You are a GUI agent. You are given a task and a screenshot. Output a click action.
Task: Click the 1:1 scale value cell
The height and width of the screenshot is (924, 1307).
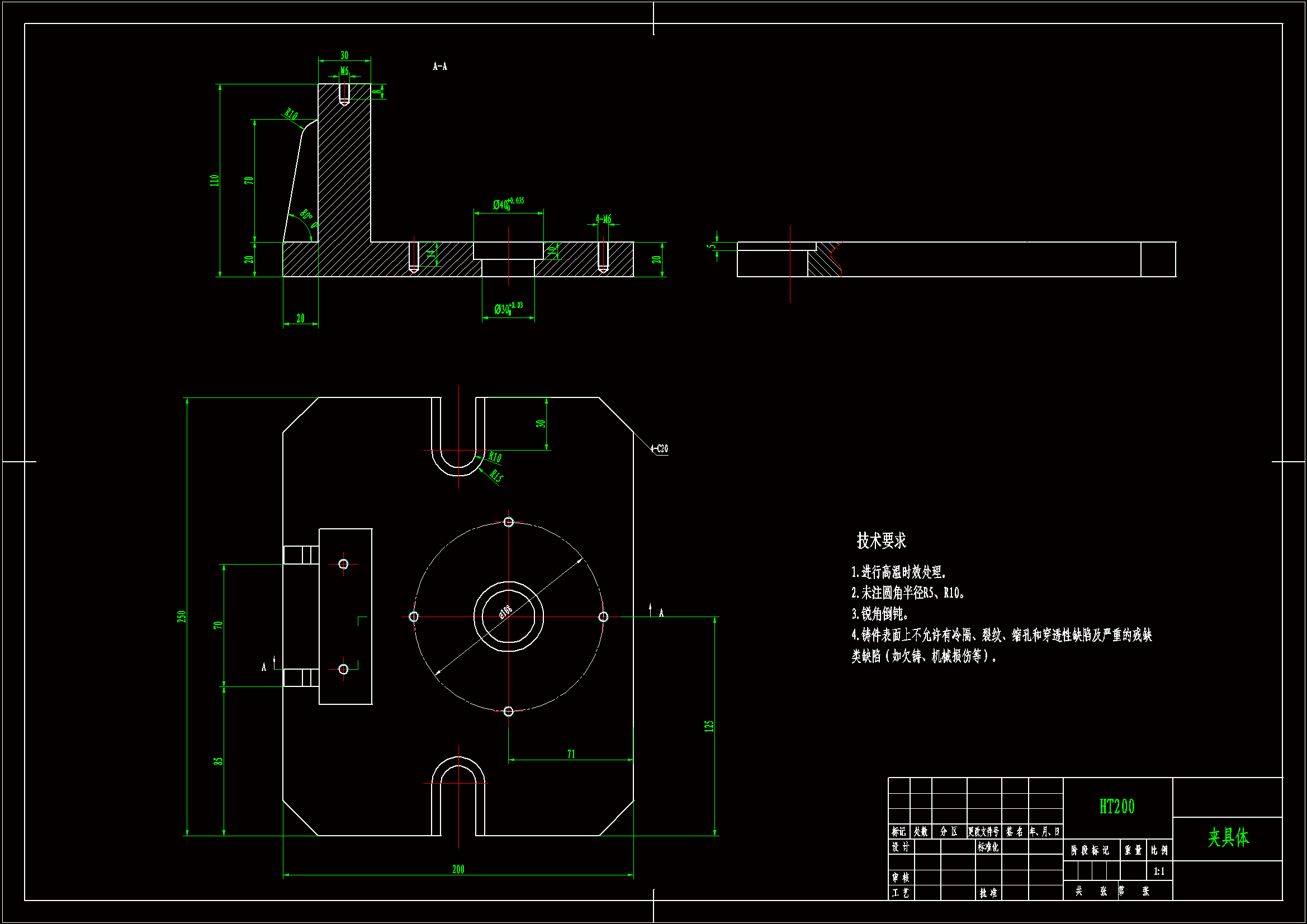1158,871
